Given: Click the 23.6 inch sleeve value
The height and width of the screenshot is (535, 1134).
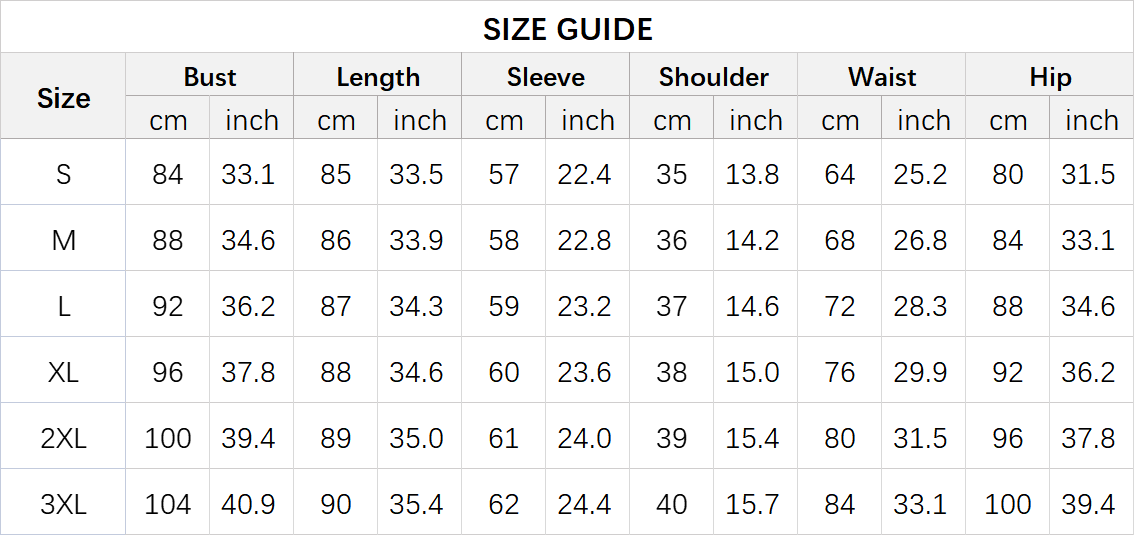Looking at the screenshot, I should (584, 372).
